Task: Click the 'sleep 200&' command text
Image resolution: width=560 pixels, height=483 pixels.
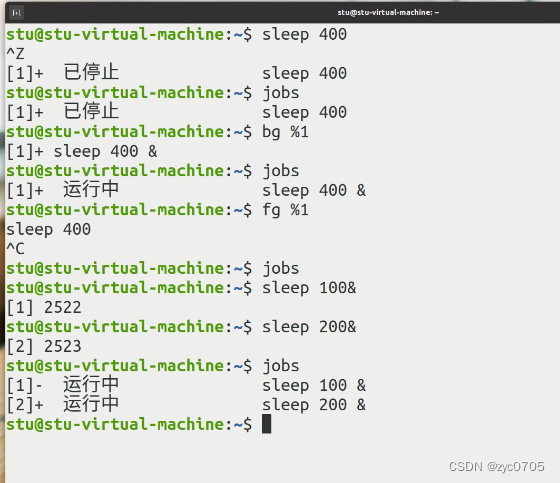Action: click(309, 327)
